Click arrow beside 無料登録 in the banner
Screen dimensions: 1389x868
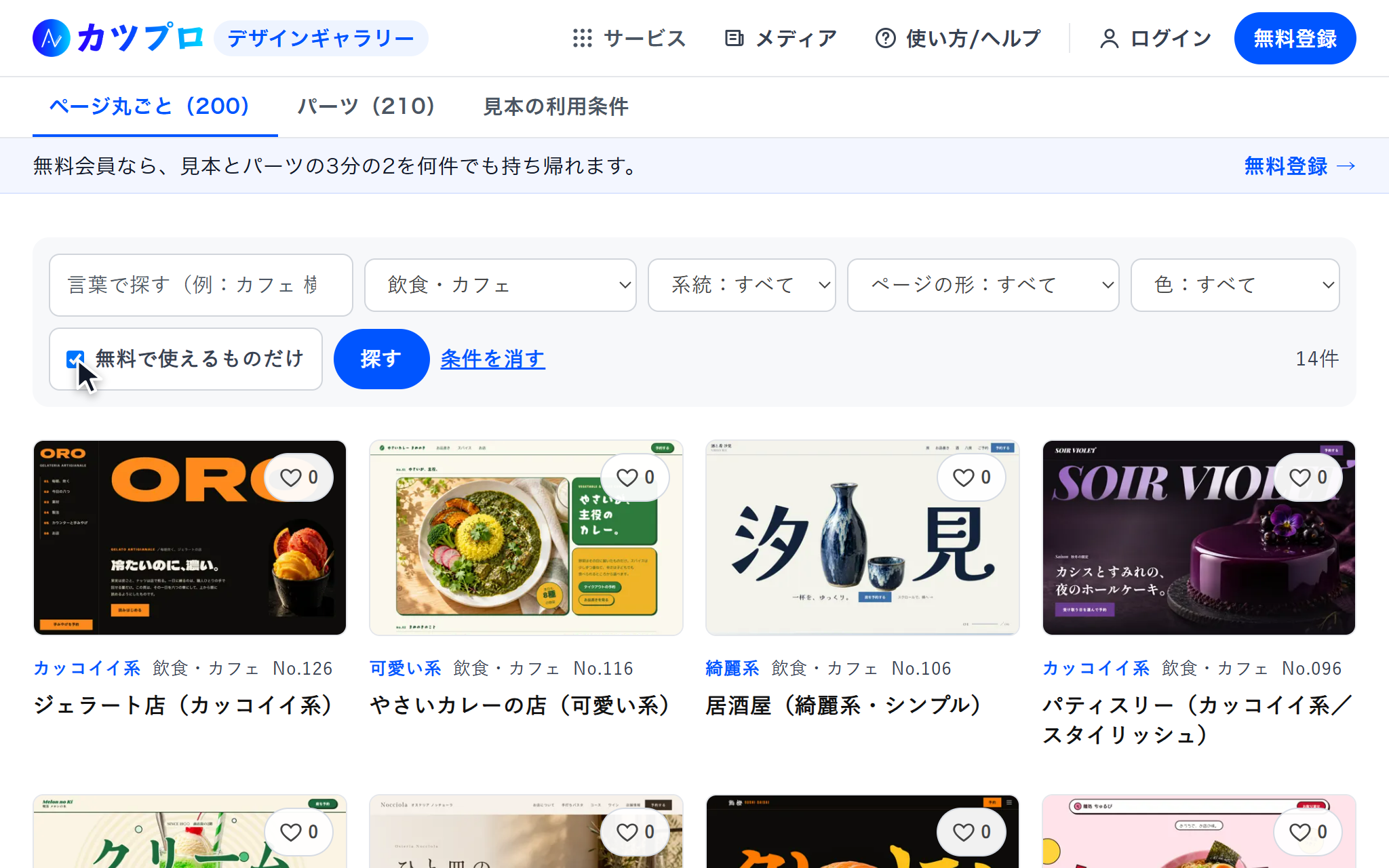pyautogui.click(x=1346, y=166)
